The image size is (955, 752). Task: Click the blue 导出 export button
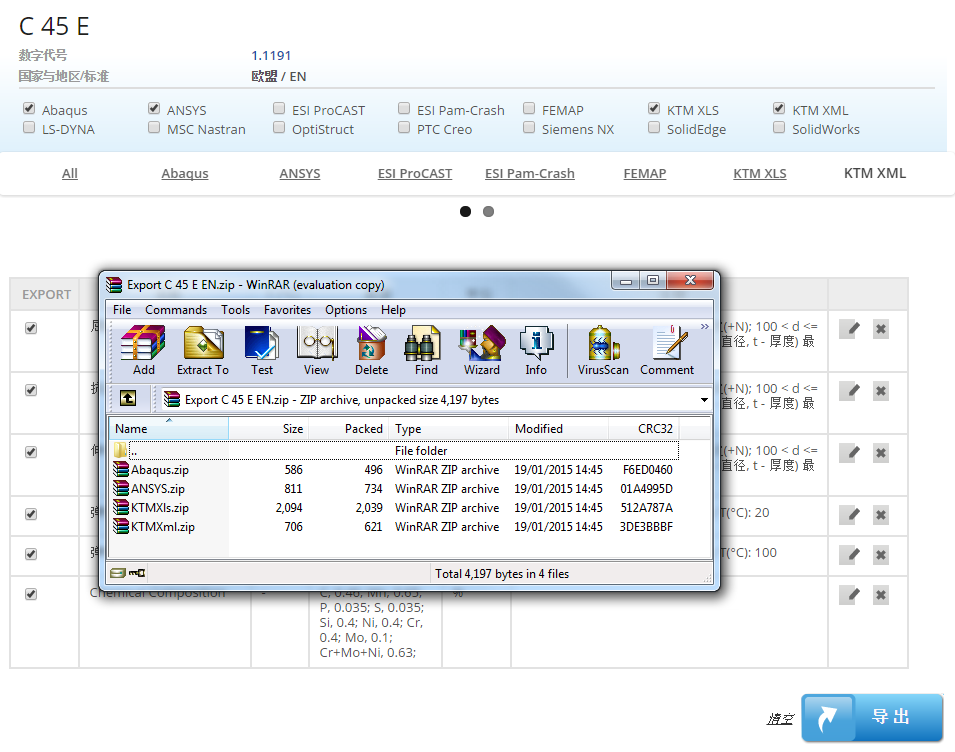coord(872,718)
